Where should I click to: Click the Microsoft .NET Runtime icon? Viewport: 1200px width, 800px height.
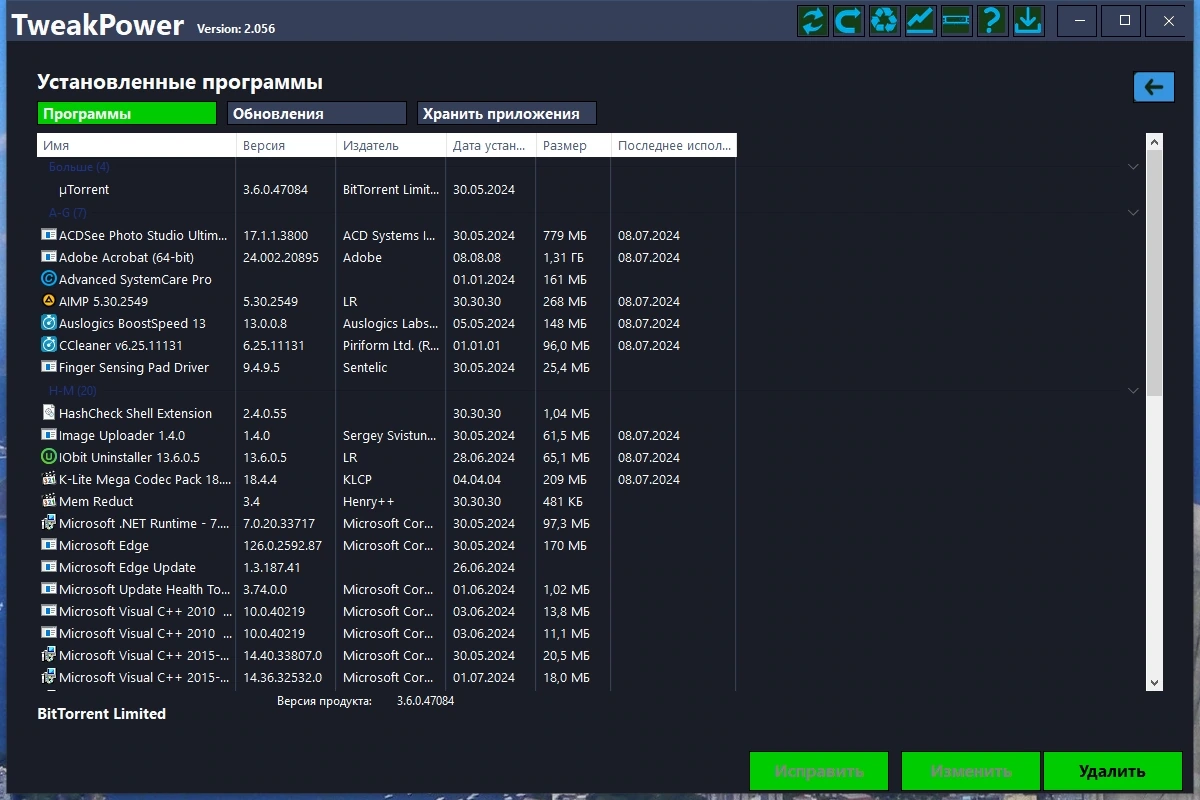pyautogui.click(x=49, y=523)
